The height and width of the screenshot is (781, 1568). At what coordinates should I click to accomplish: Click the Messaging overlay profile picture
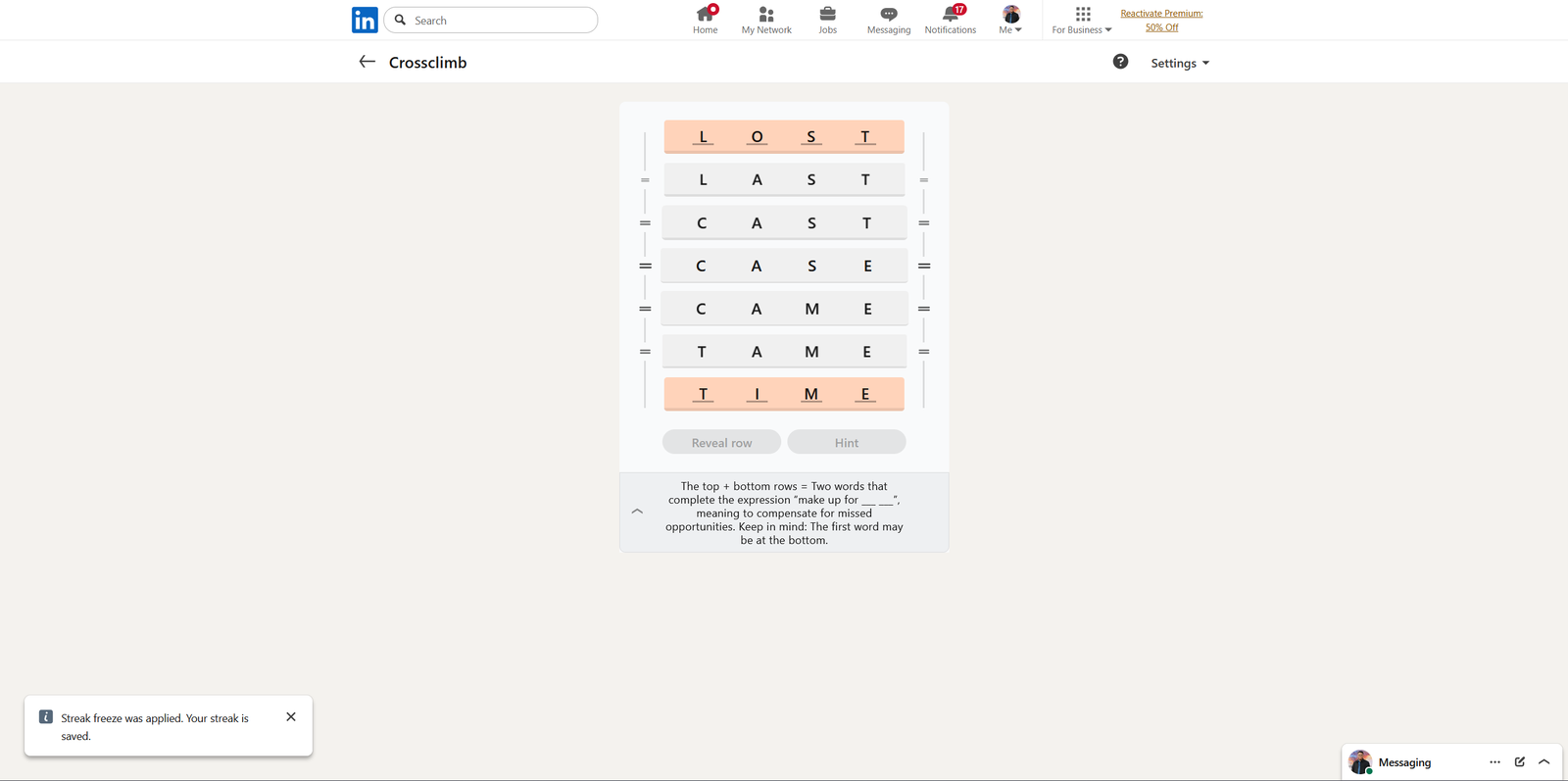click(x=1360, y=761)
